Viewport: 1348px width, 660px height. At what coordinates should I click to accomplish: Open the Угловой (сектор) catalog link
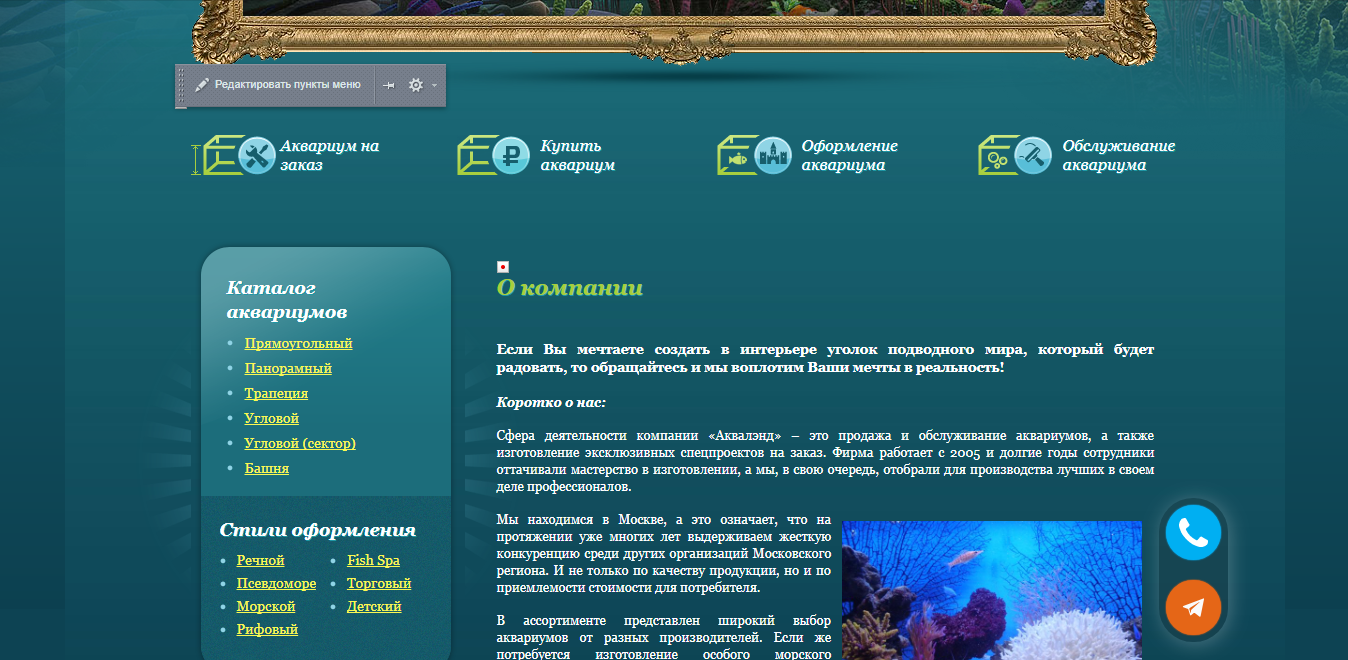tap(300, 443)
